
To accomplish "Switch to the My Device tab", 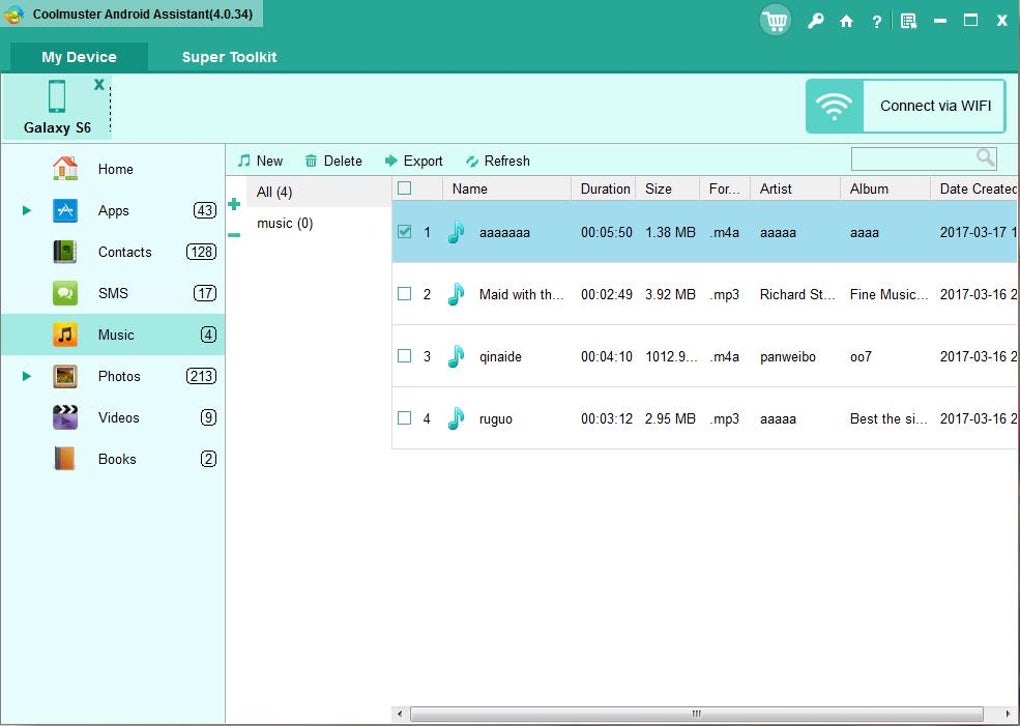I will click(79, 57).
